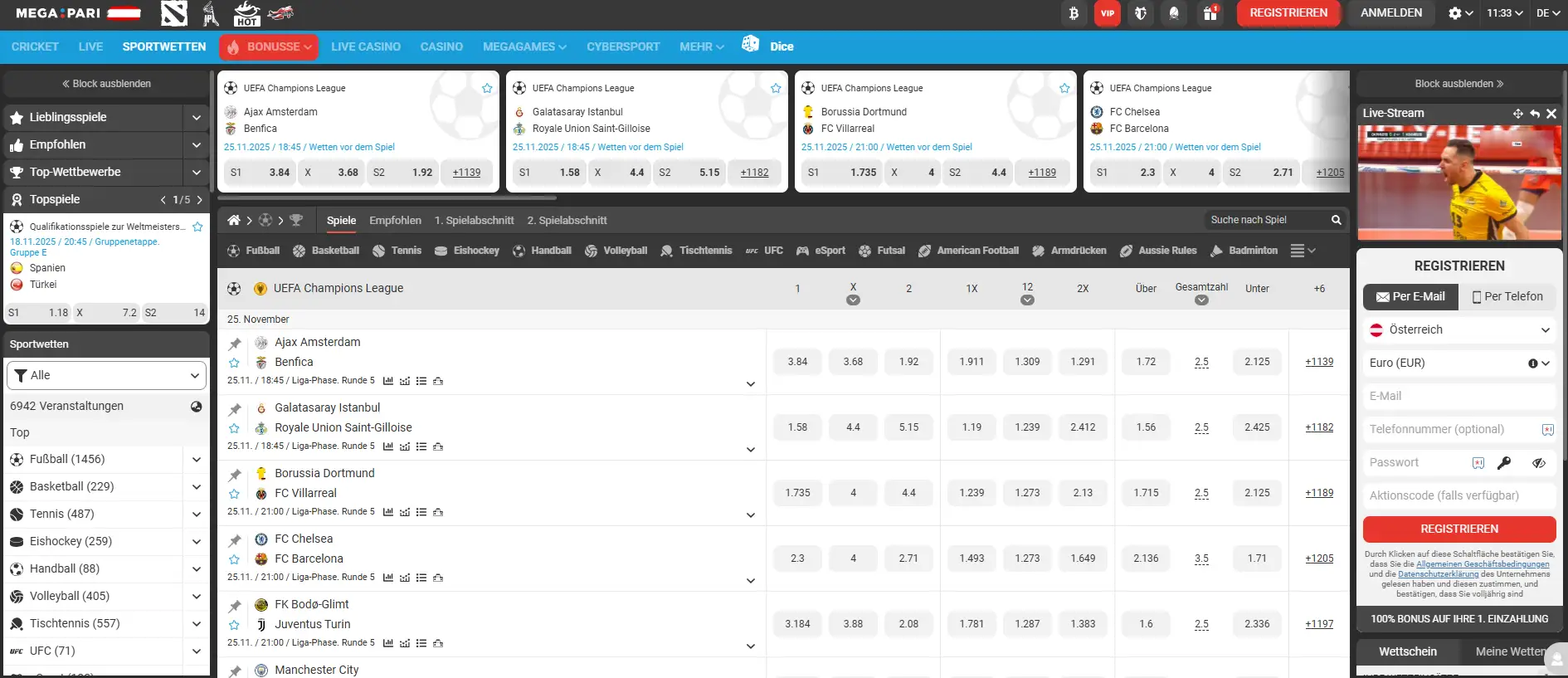The height and width of the screenshot is (678, 1568).
Task: Click the Bitcoin payment icon in header
Action: [1074, 13]
